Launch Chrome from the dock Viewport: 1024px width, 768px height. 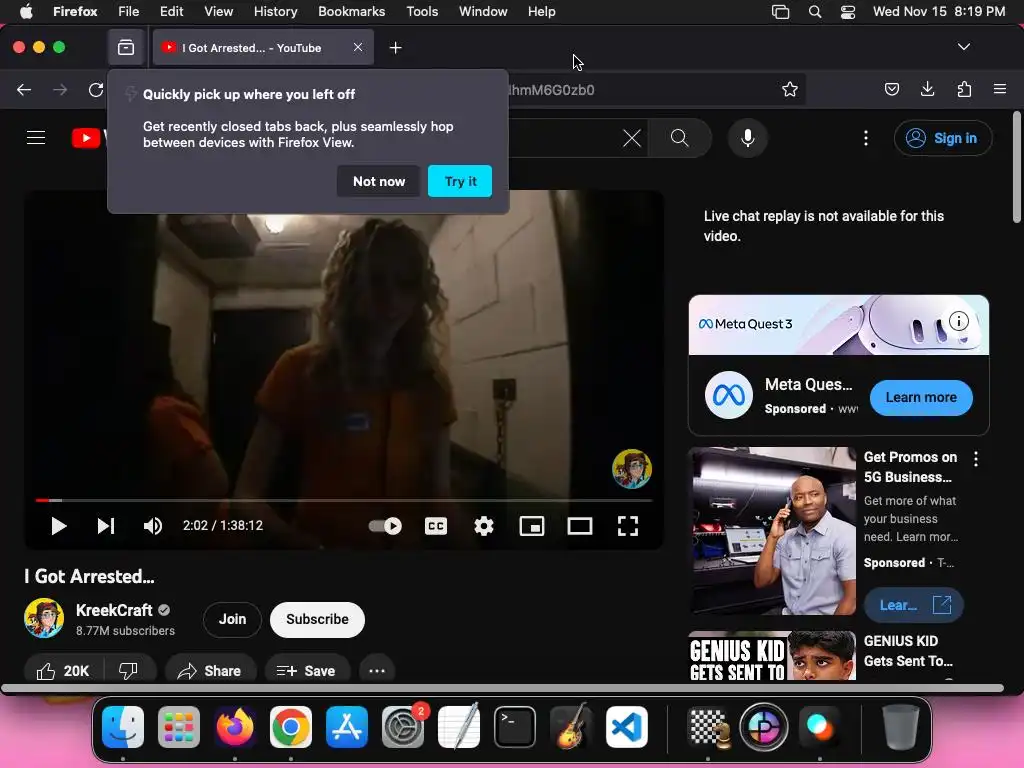click(x=291, y=726)
